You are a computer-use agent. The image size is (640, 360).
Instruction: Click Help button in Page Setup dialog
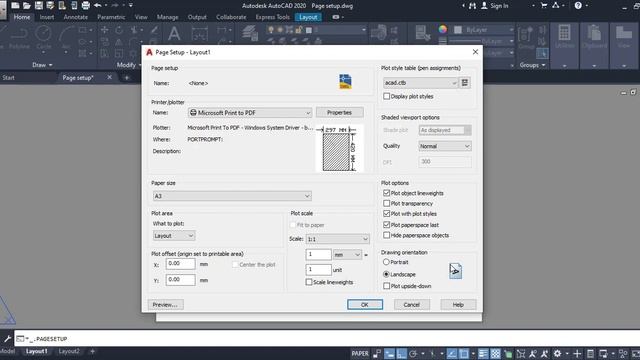[458, 304]
